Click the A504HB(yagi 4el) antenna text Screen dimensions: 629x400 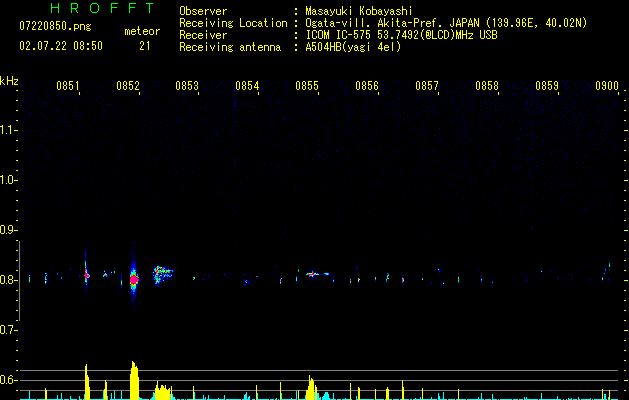click(x=353, y=47)
